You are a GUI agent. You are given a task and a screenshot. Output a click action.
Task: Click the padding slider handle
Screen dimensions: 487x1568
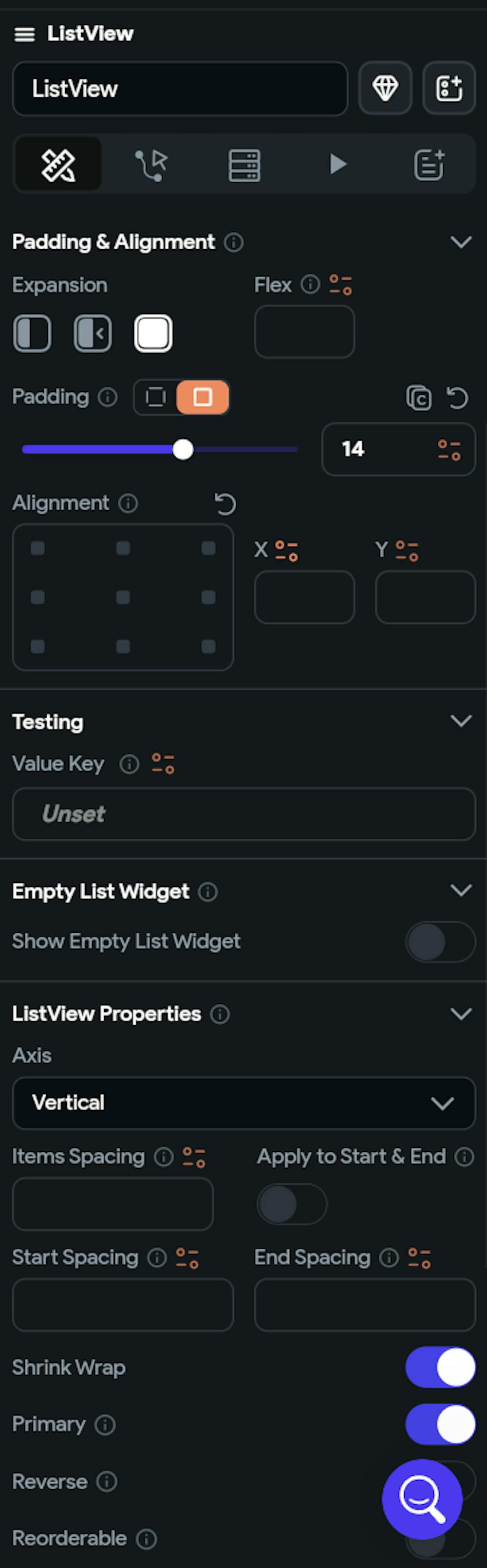coord(183,450)
